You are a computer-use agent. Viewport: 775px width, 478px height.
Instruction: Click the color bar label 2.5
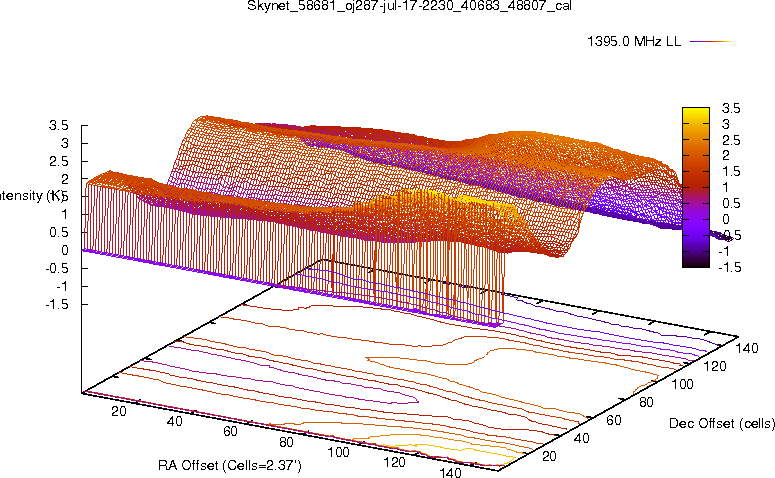pos(731,140)
